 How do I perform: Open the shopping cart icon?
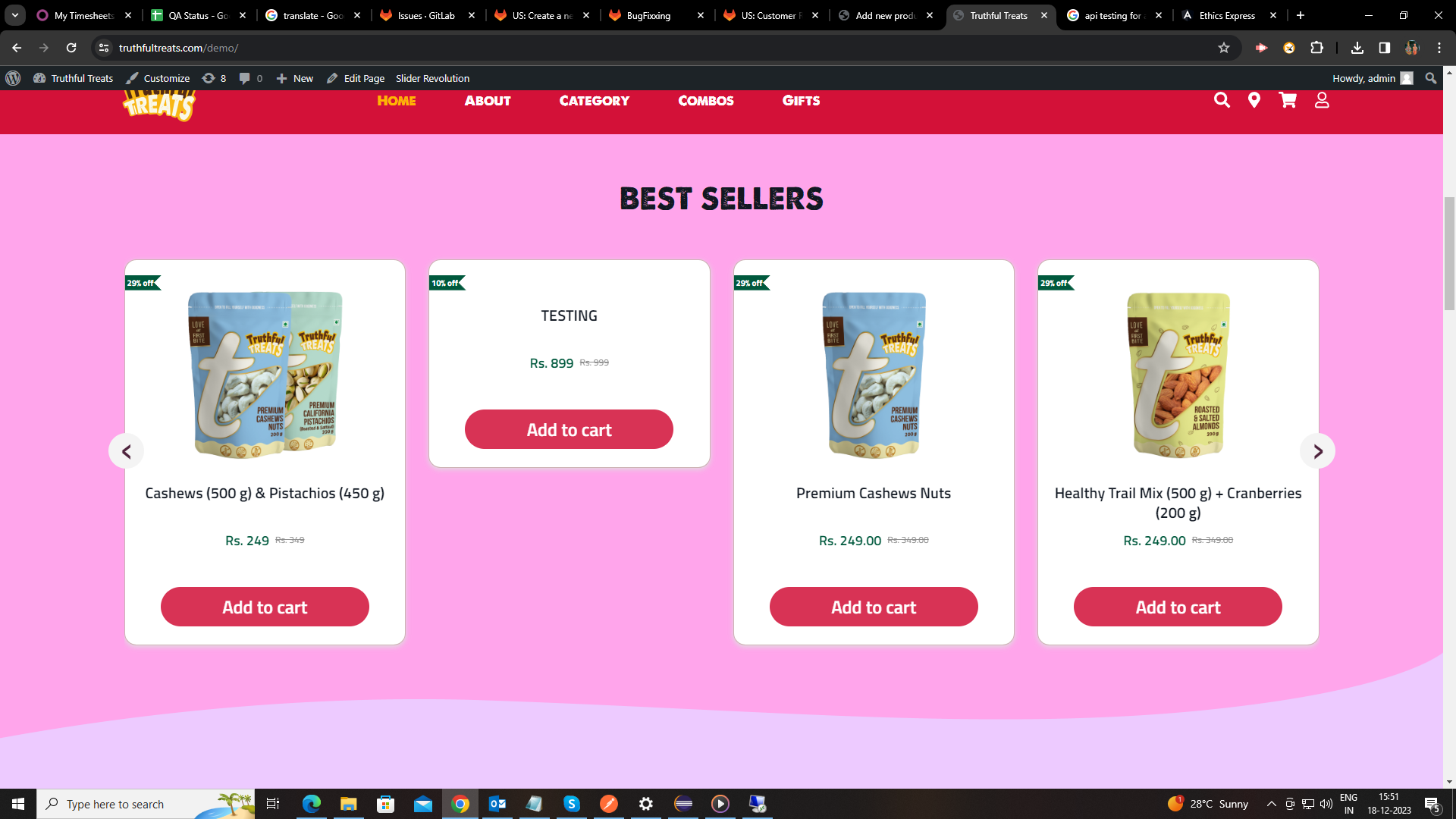click(1288, 100)
